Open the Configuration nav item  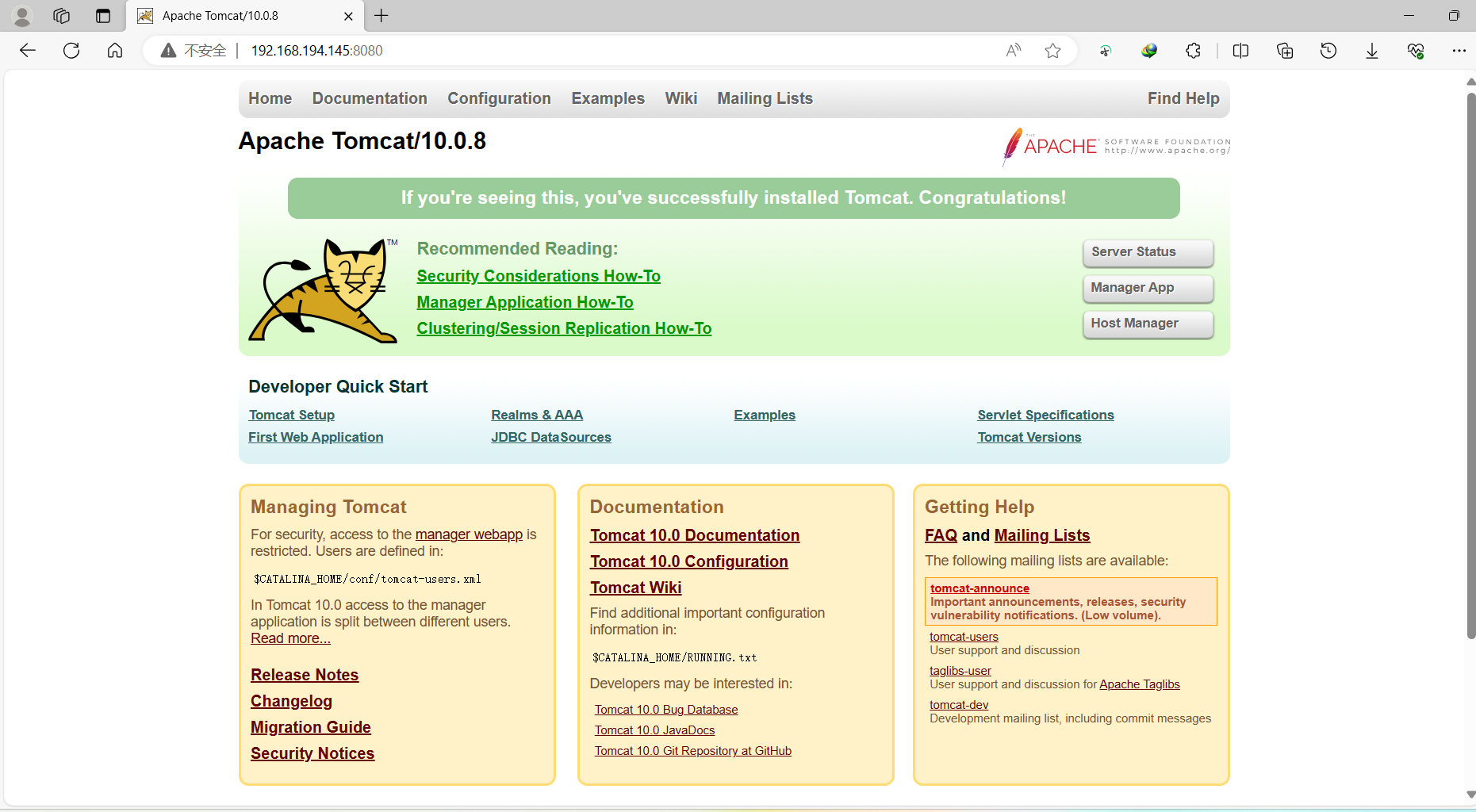499,98
